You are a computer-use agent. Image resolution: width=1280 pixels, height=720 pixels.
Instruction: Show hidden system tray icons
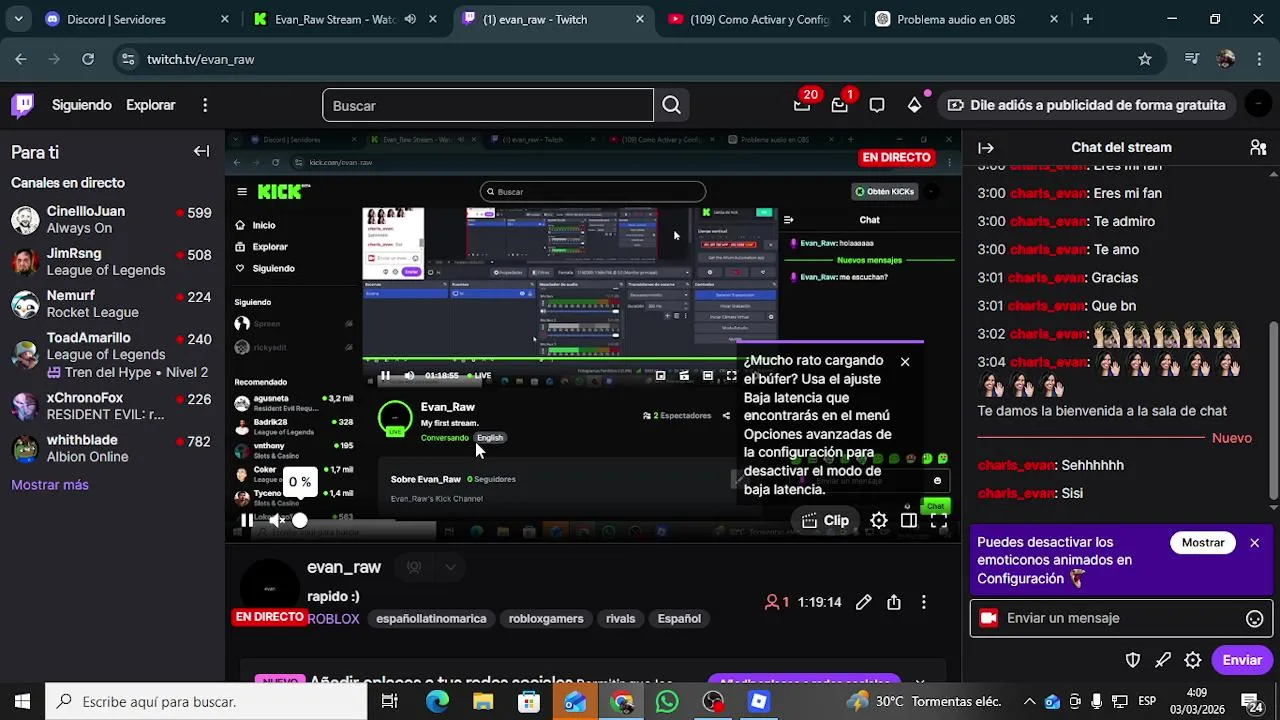point(1029,702)
